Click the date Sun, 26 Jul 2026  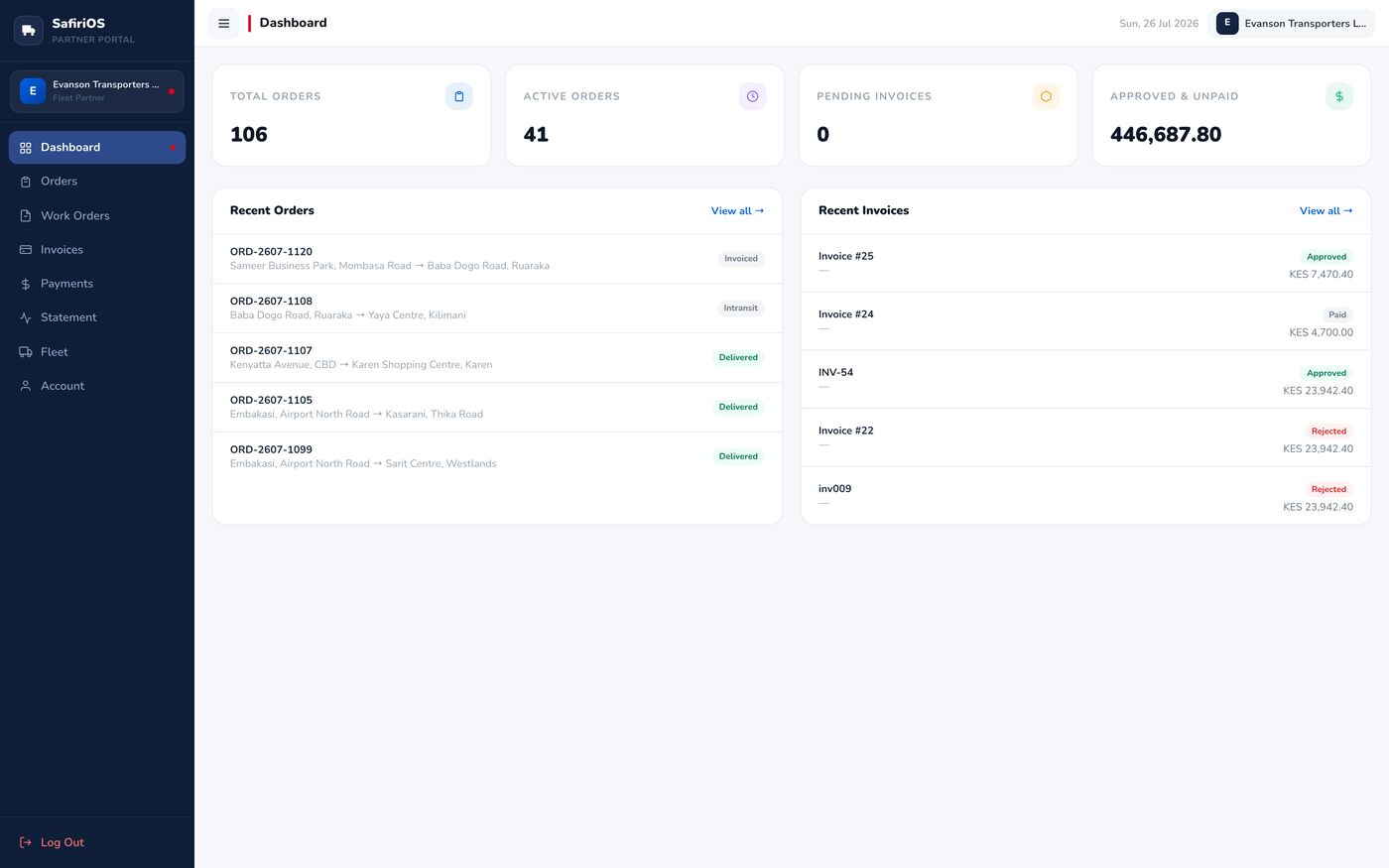1159,24
